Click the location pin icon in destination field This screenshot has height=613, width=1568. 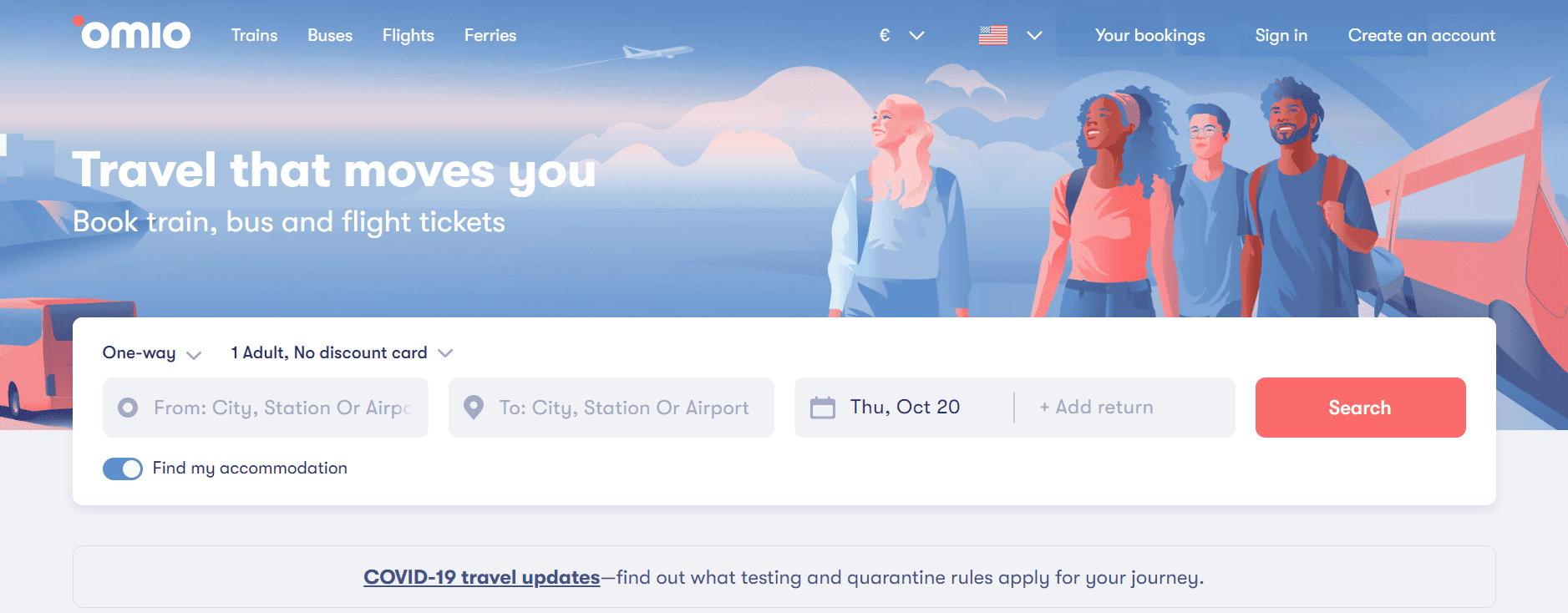[x=474, y=408]
